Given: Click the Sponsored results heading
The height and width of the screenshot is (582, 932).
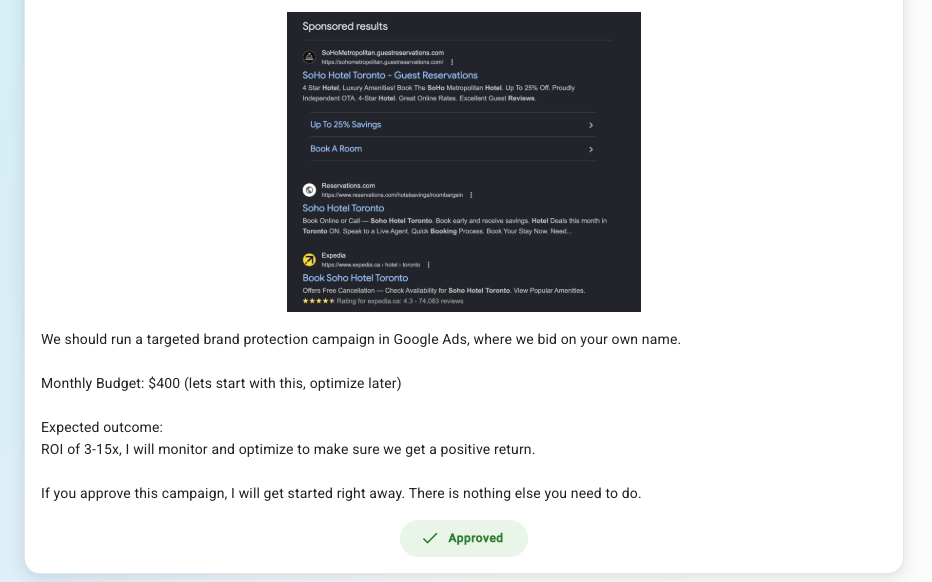Looking at the screenshot, I should coord(345,26).
